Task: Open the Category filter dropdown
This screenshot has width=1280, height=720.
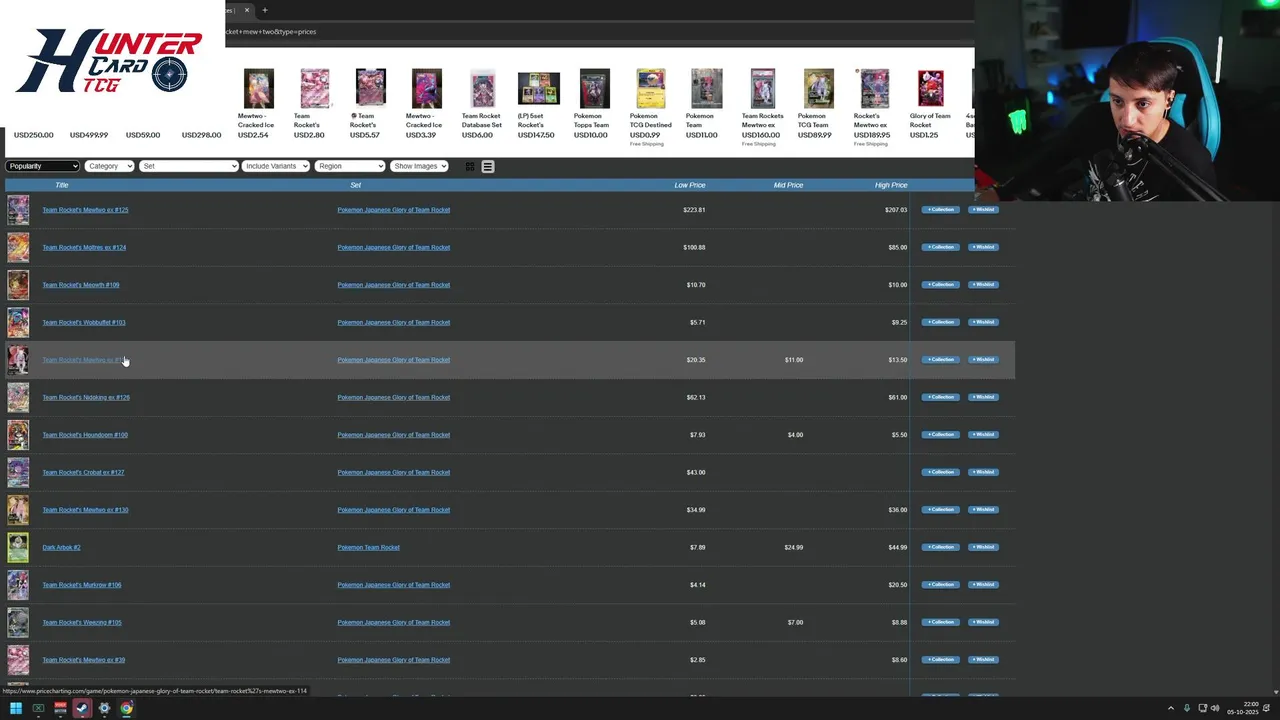Action: coord(109,166)
